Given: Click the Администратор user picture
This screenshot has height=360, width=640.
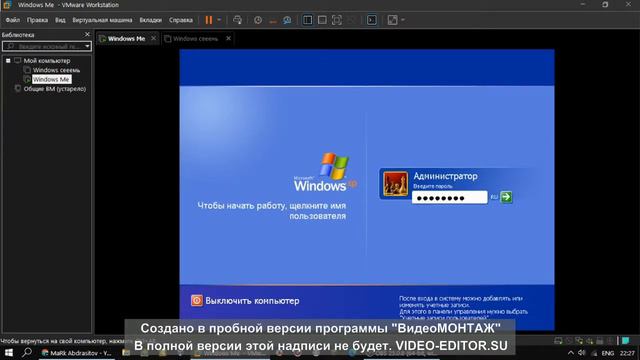Looking at the screenshot, I should (395, 184).
